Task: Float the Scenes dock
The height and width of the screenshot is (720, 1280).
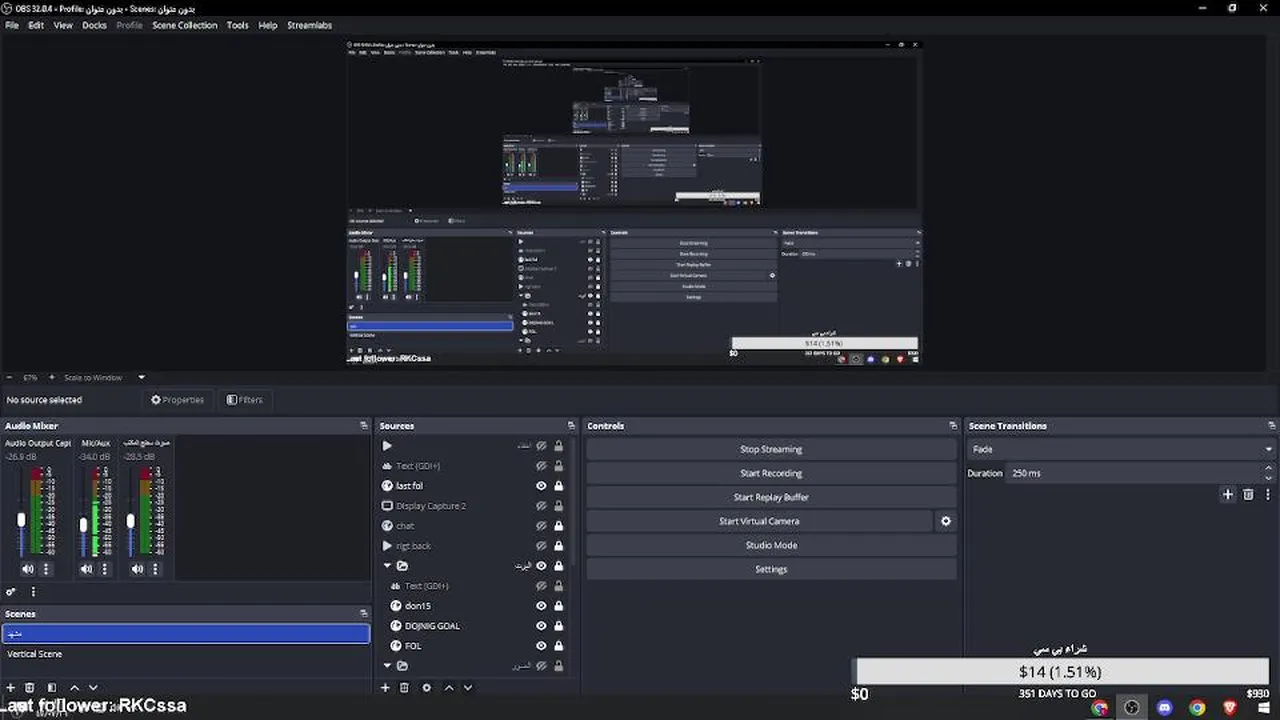Action: click(364, 614)
